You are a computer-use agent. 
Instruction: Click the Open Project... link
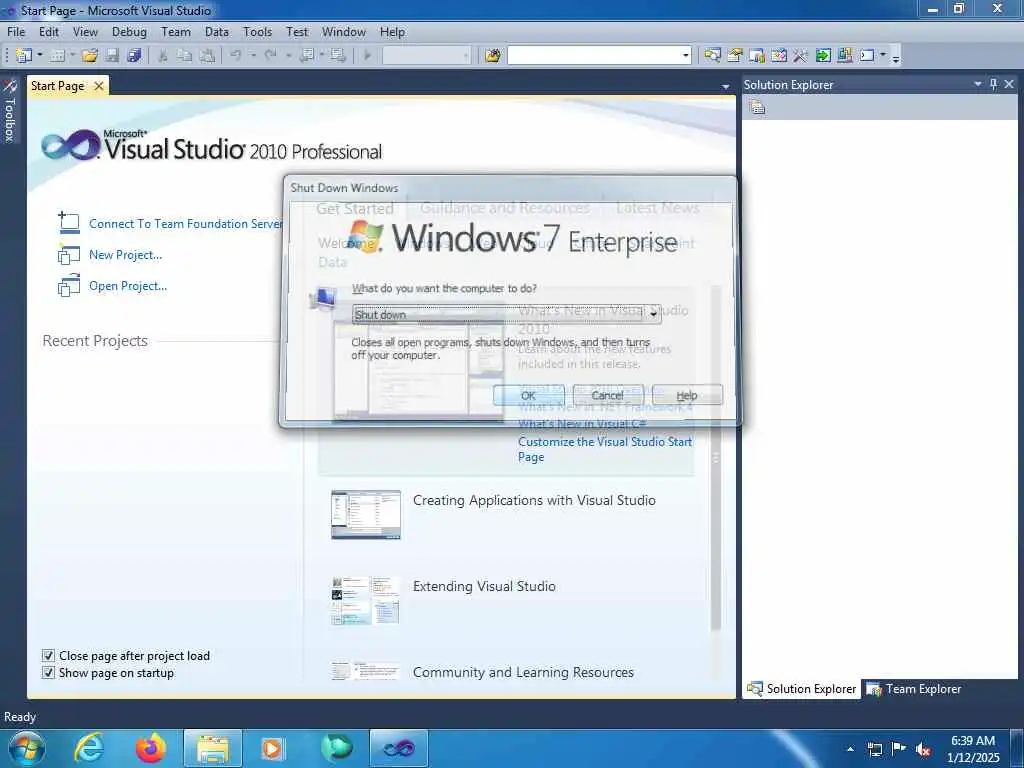[x=128, y=286]
